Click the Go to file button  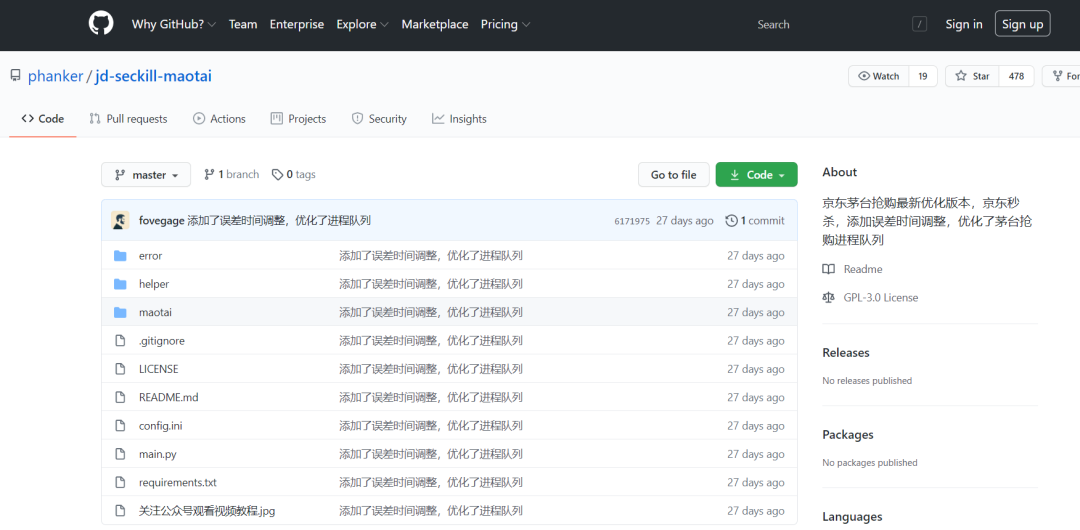tap(674, 174)
